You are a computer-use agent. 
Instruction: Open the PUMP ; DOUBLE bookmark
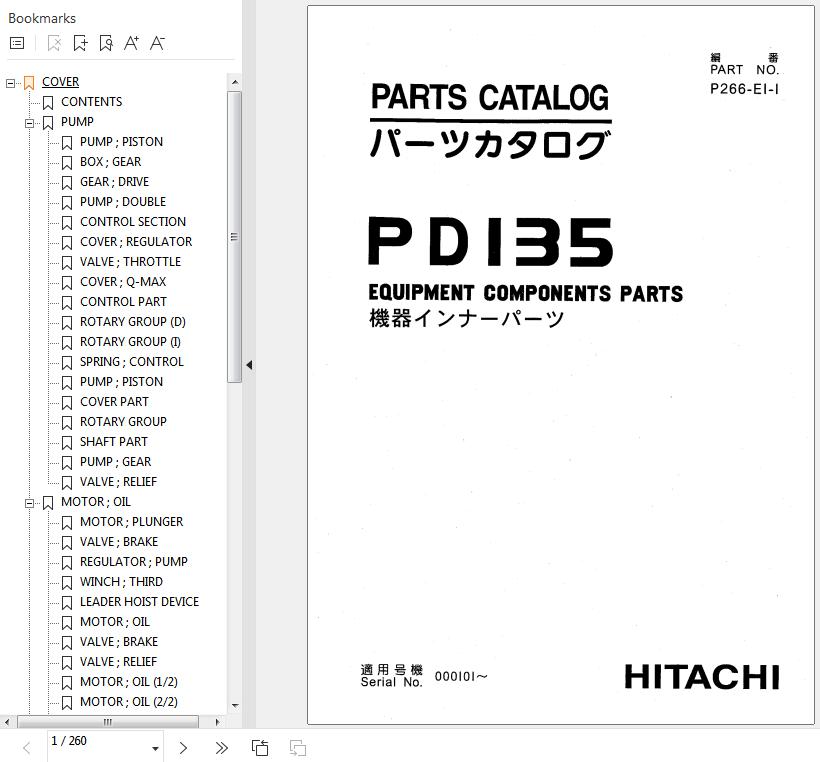coord(123,201)
